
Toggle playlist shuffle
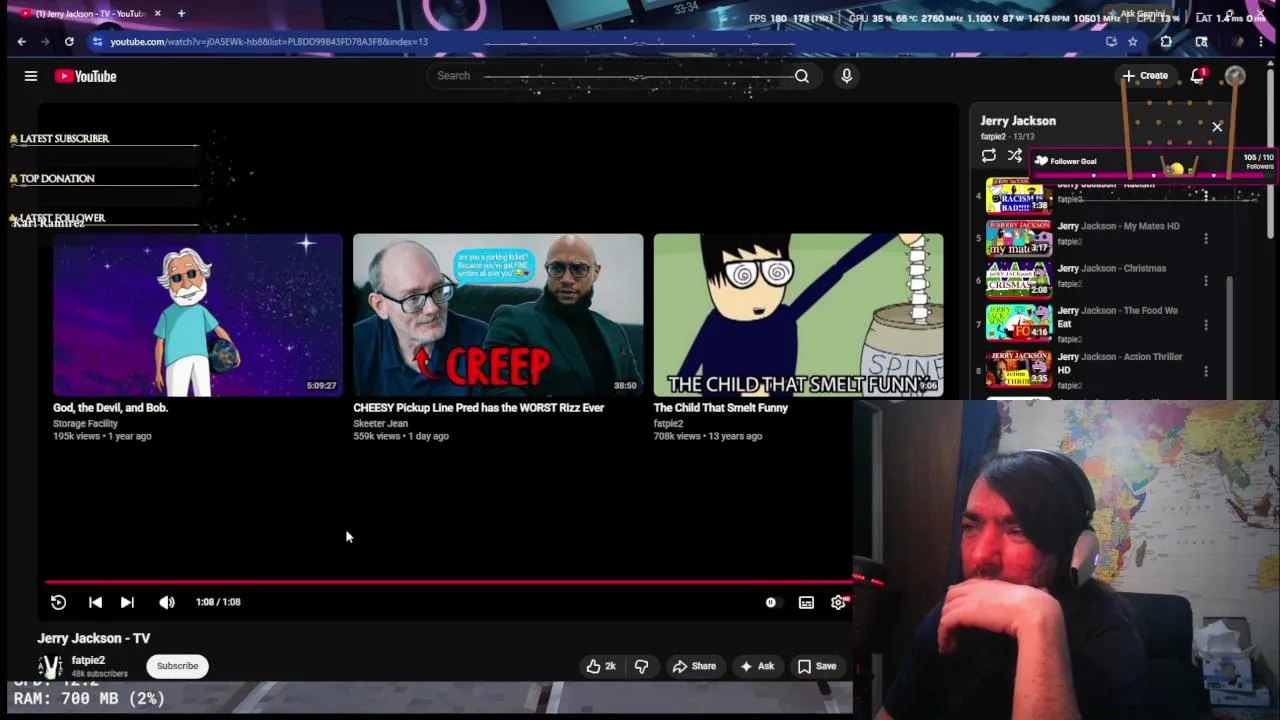(x=1015, y=156)
